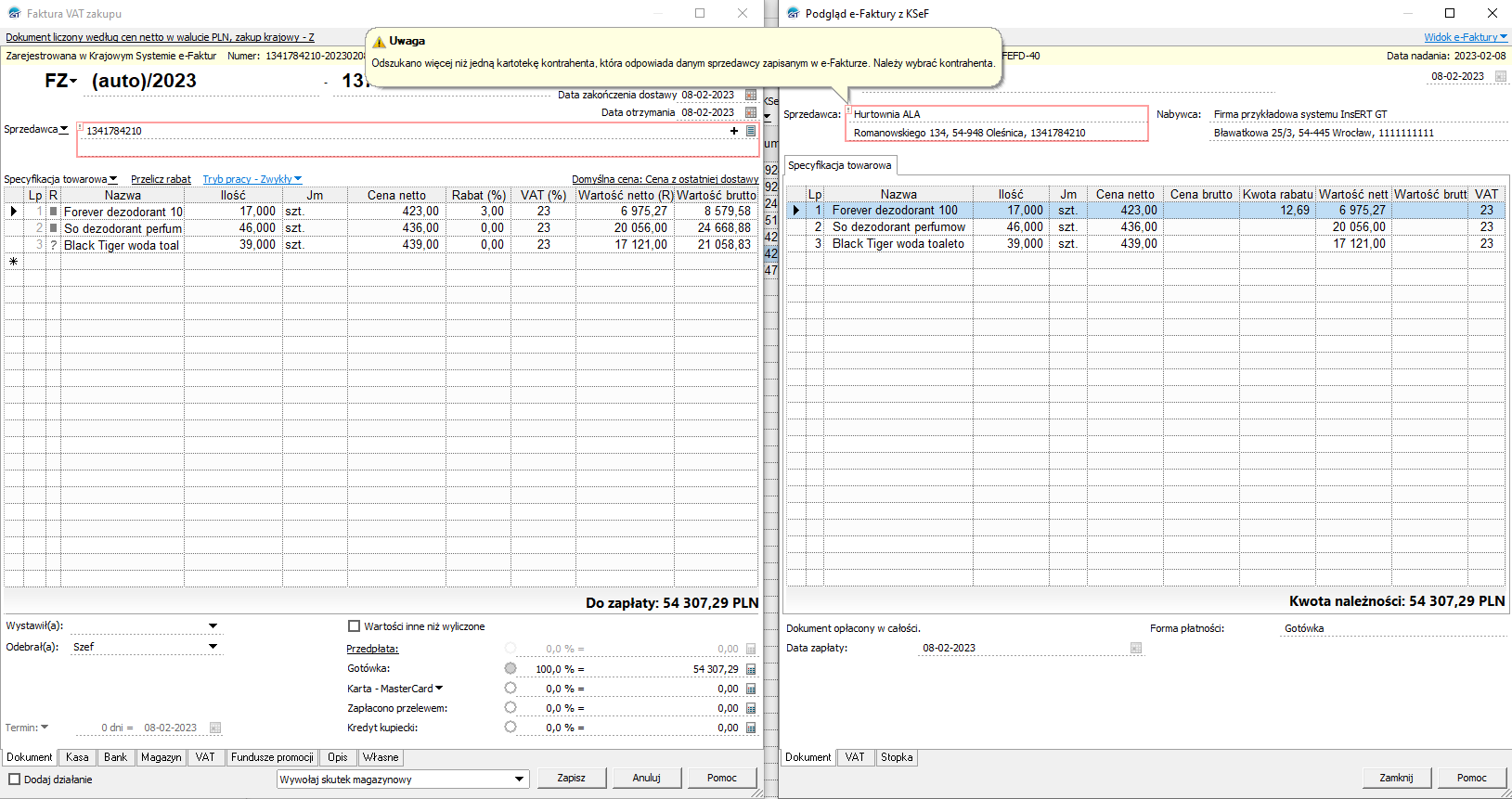Enable 'Wartości inne niż wyliczone' checkbox
Screen dimensions: 1512x799
(x=354, y=626)
